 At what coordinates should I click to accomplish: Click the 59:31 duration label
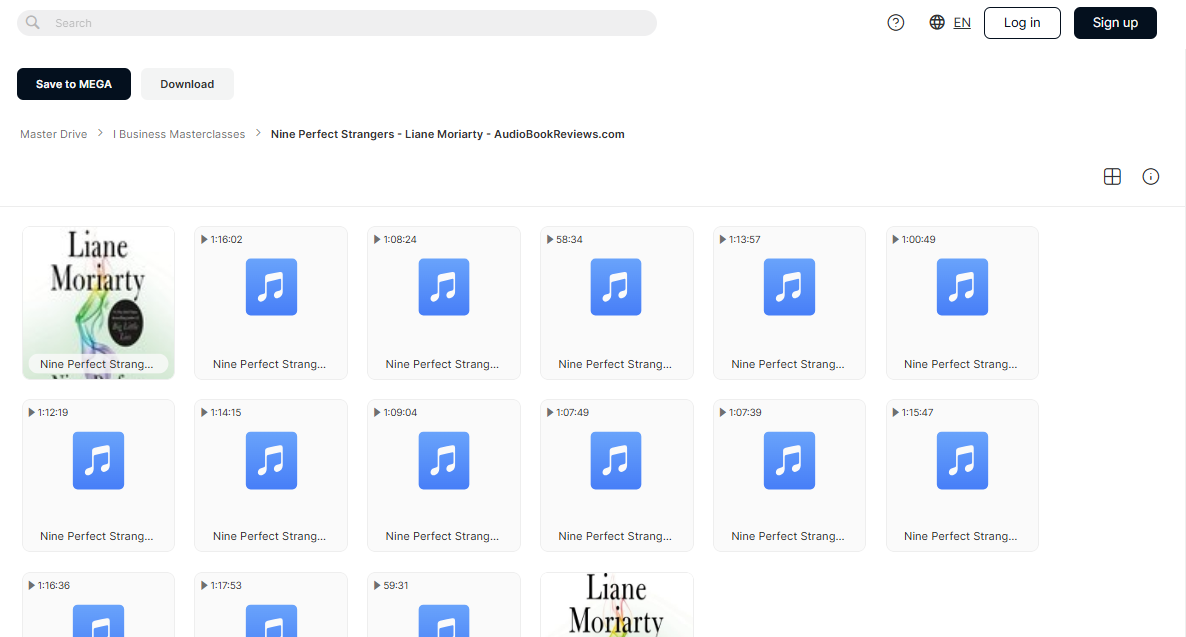tap(396, 586)
